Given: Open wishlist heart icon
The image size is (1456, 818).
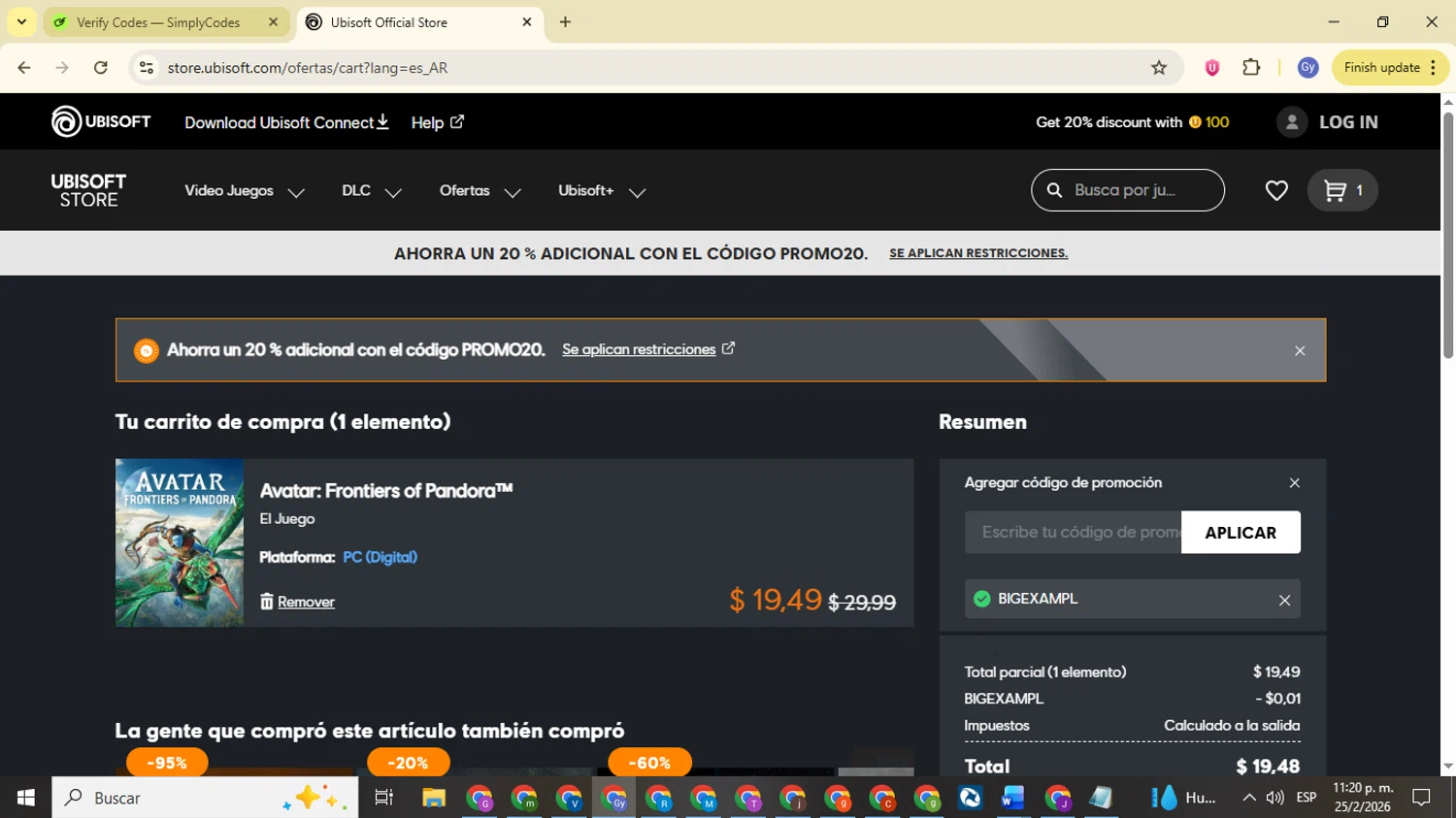Looking at the screenshot, I should click(1276, 190).
